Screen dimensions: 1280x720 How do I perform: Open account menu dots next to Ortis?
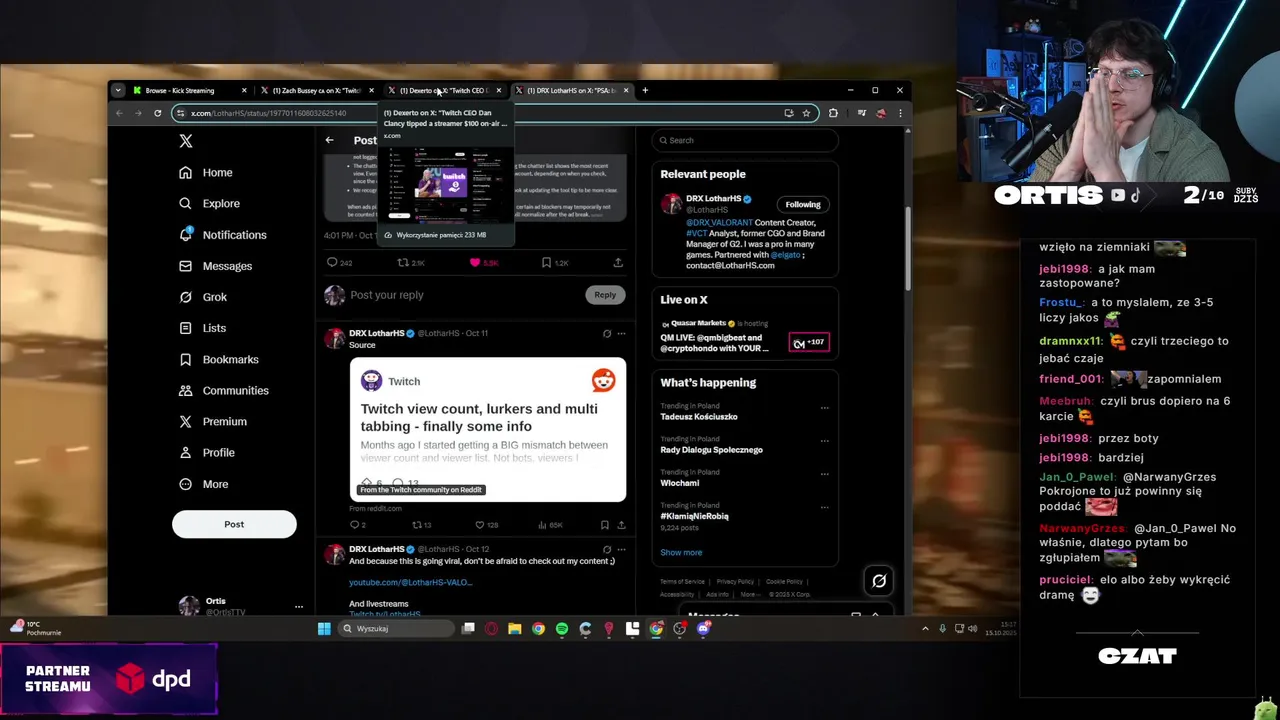click(x=298, y=606)
